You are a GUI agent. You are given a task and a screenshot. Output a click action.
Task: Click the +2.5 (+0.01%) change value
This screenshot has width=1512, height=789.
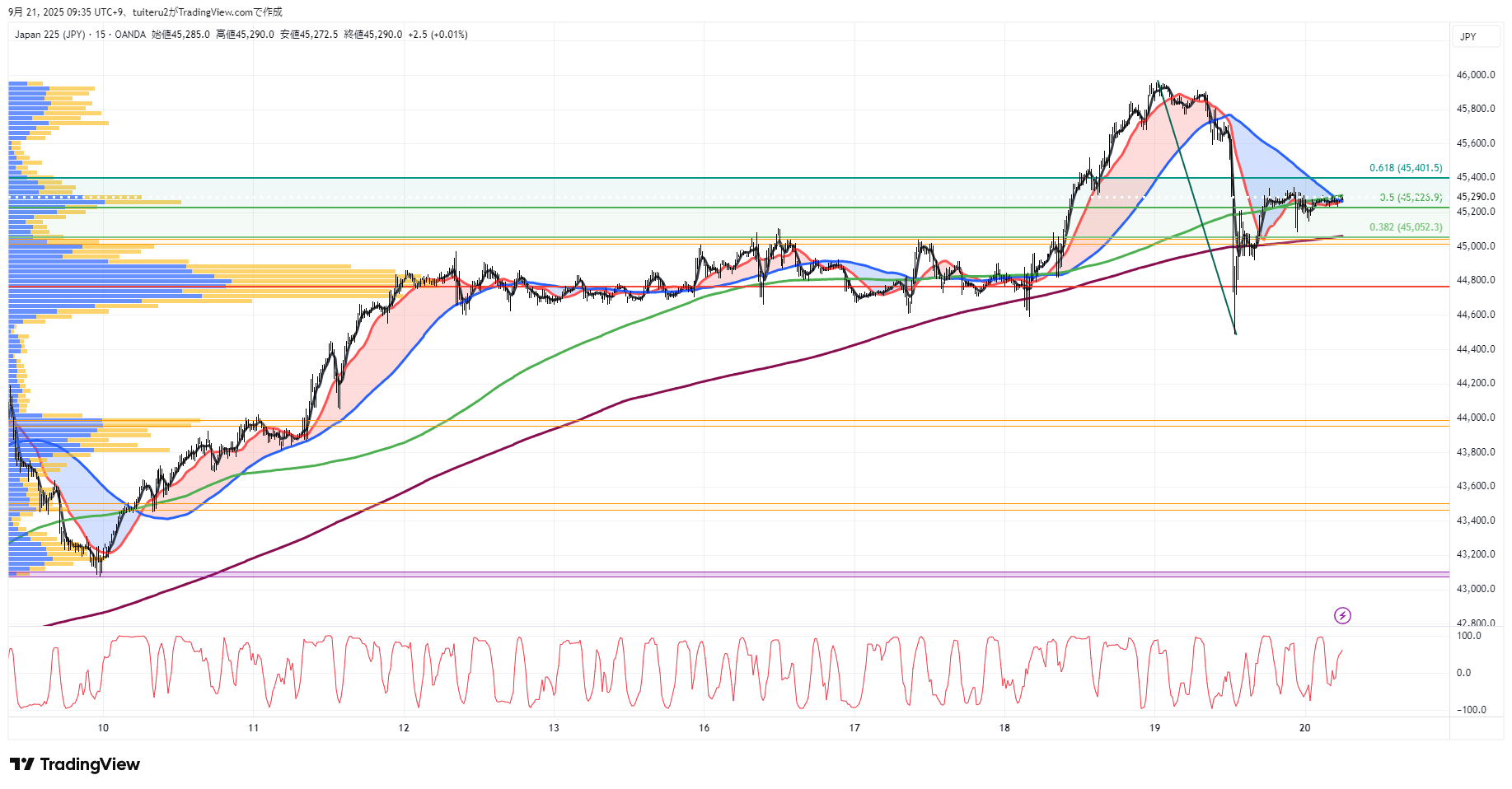point(438,35)
